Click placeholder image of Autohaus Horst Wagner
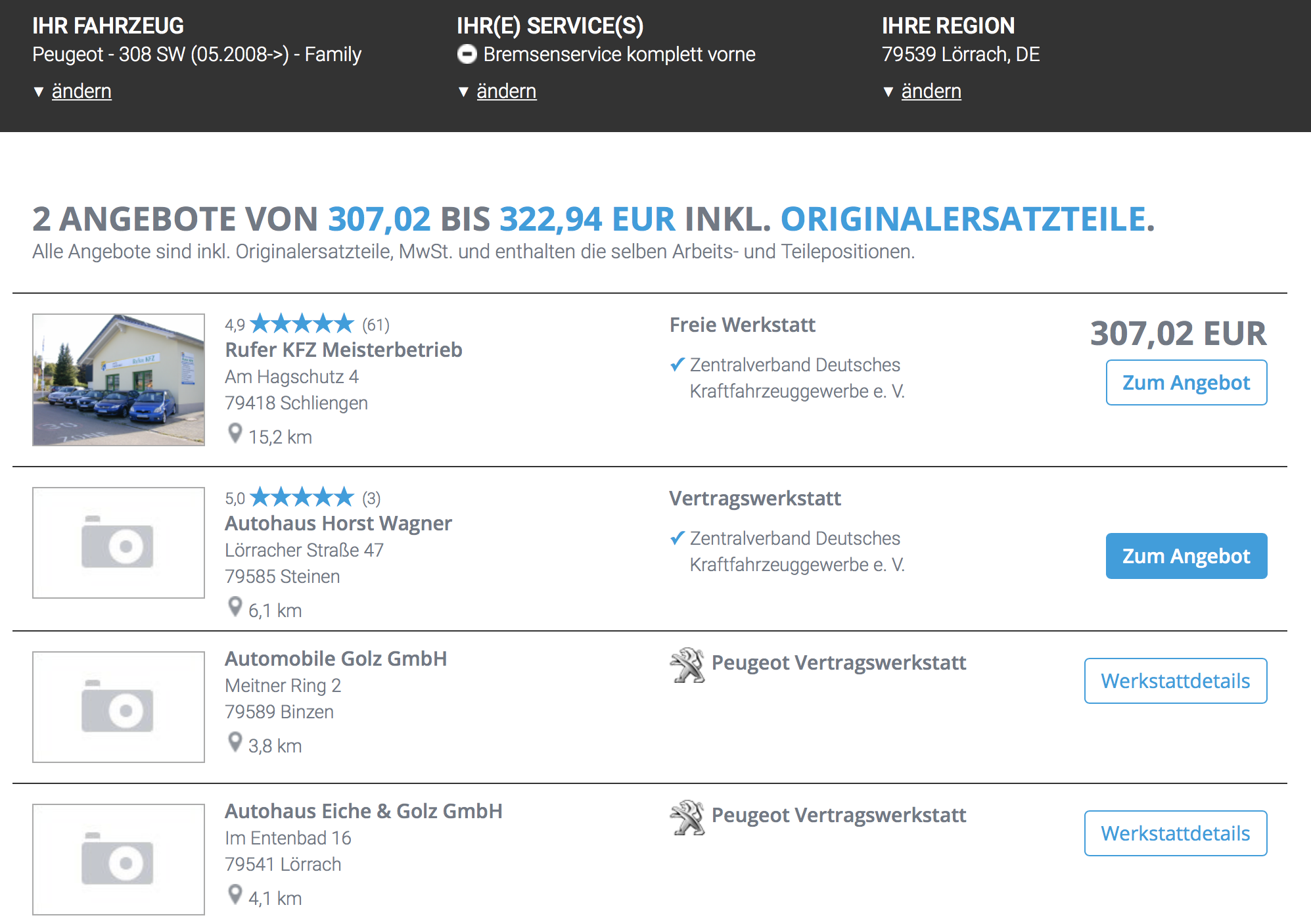 click(118, 543)
